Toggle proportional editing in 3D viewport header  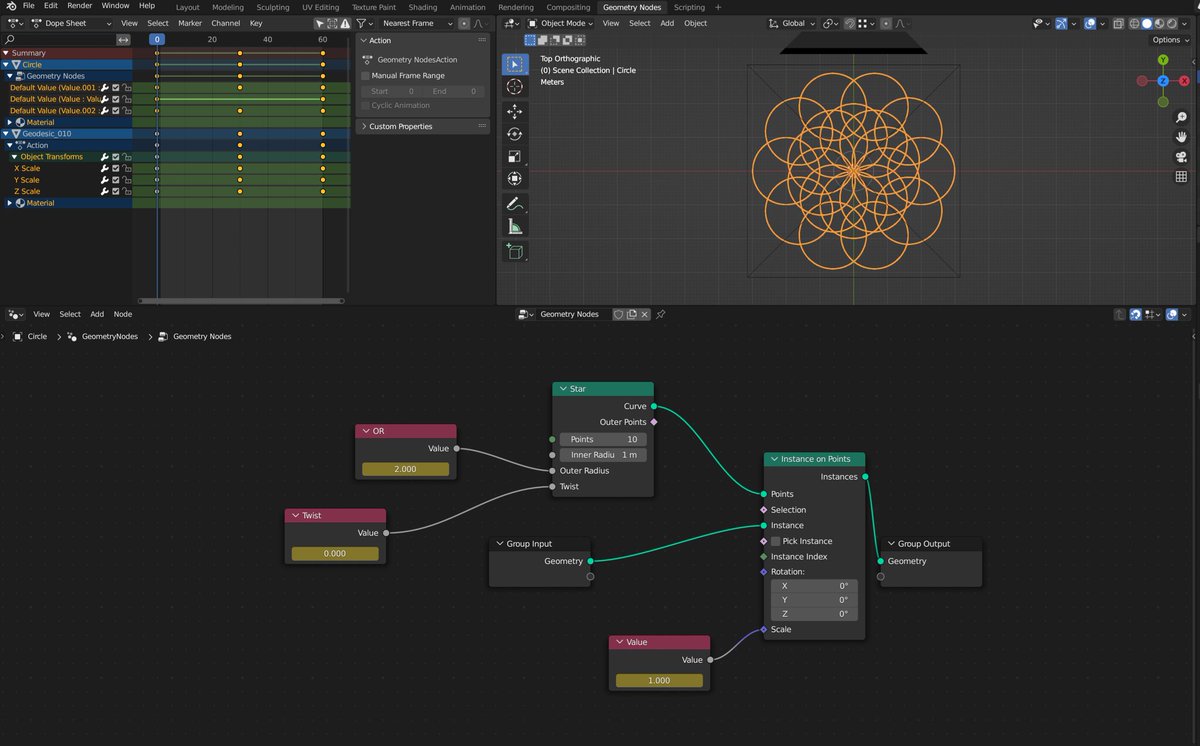(884, 23)
